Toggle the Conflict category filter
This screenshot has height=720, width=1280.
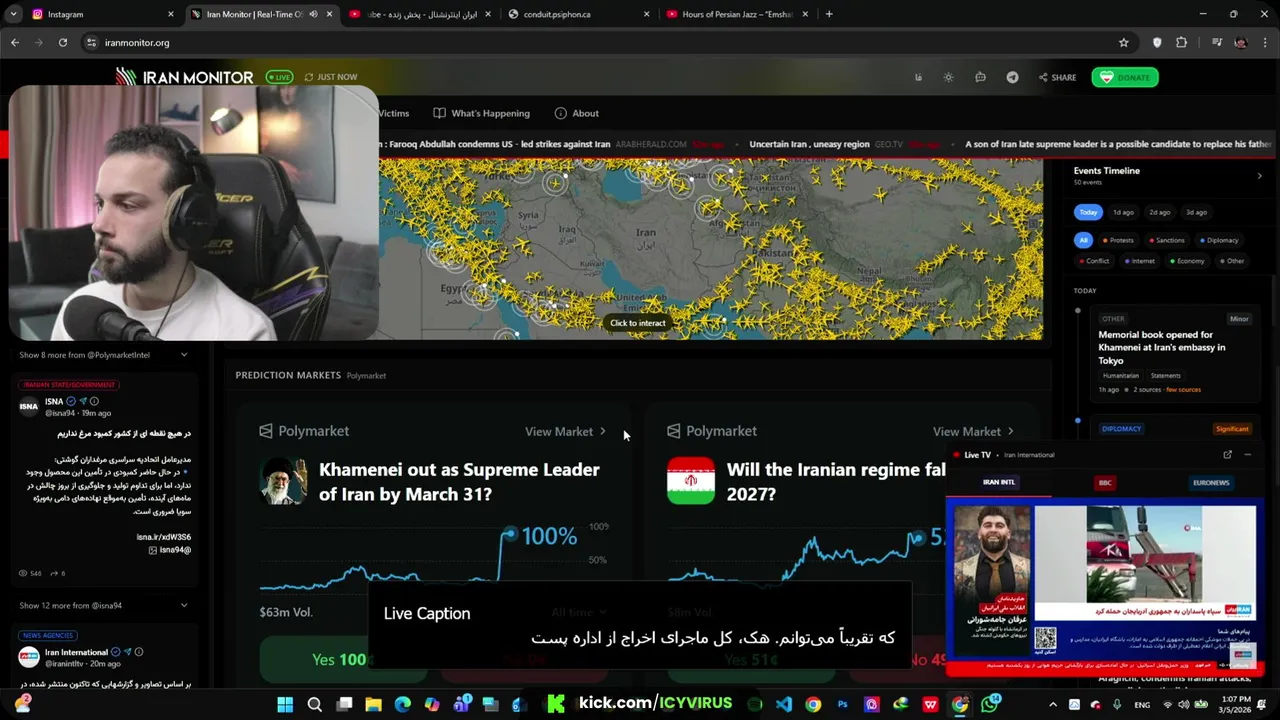pos(1094,261)
